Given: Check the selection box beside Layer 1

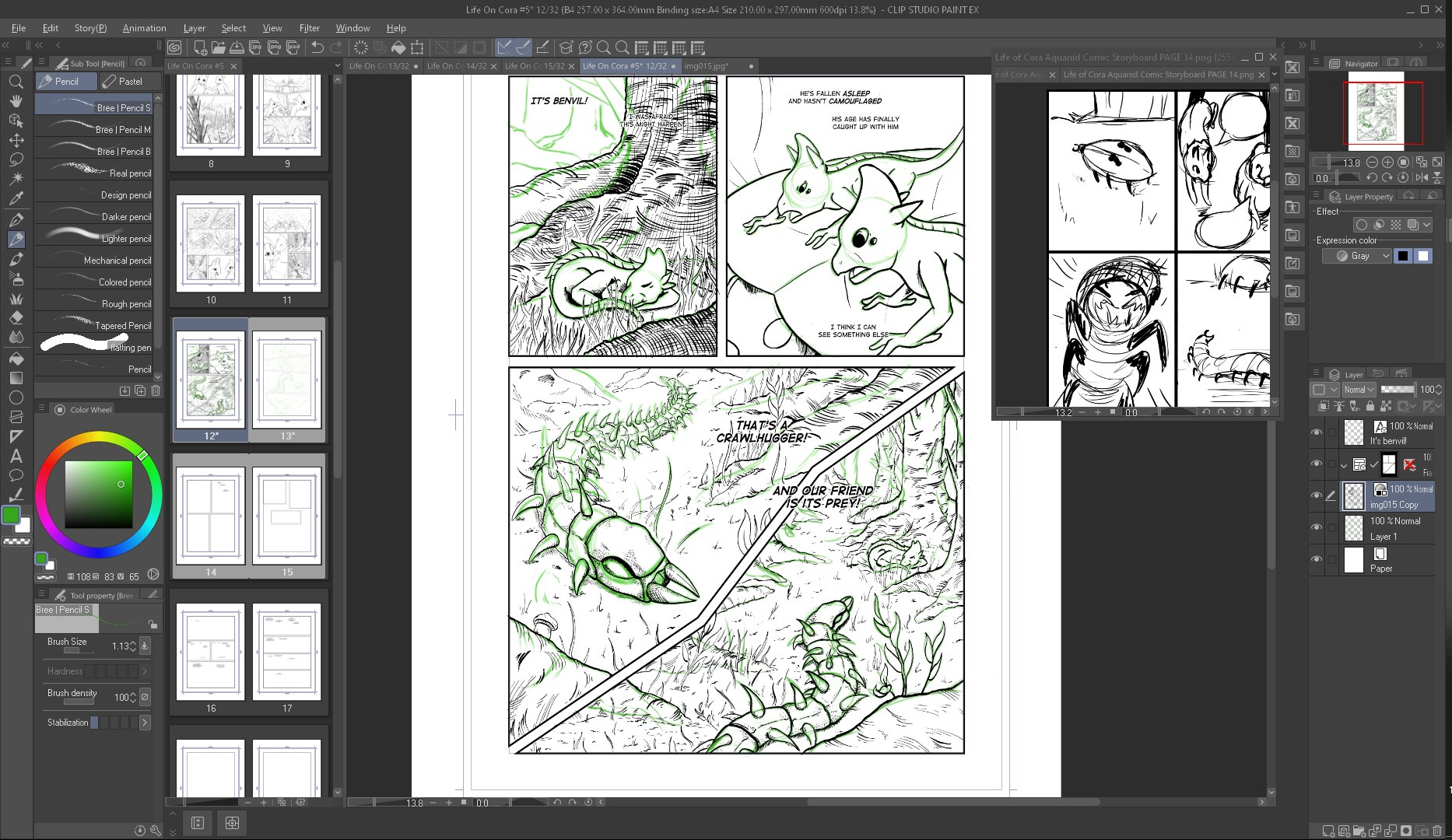Looking at the screenshot, I should pos(1331,527).
